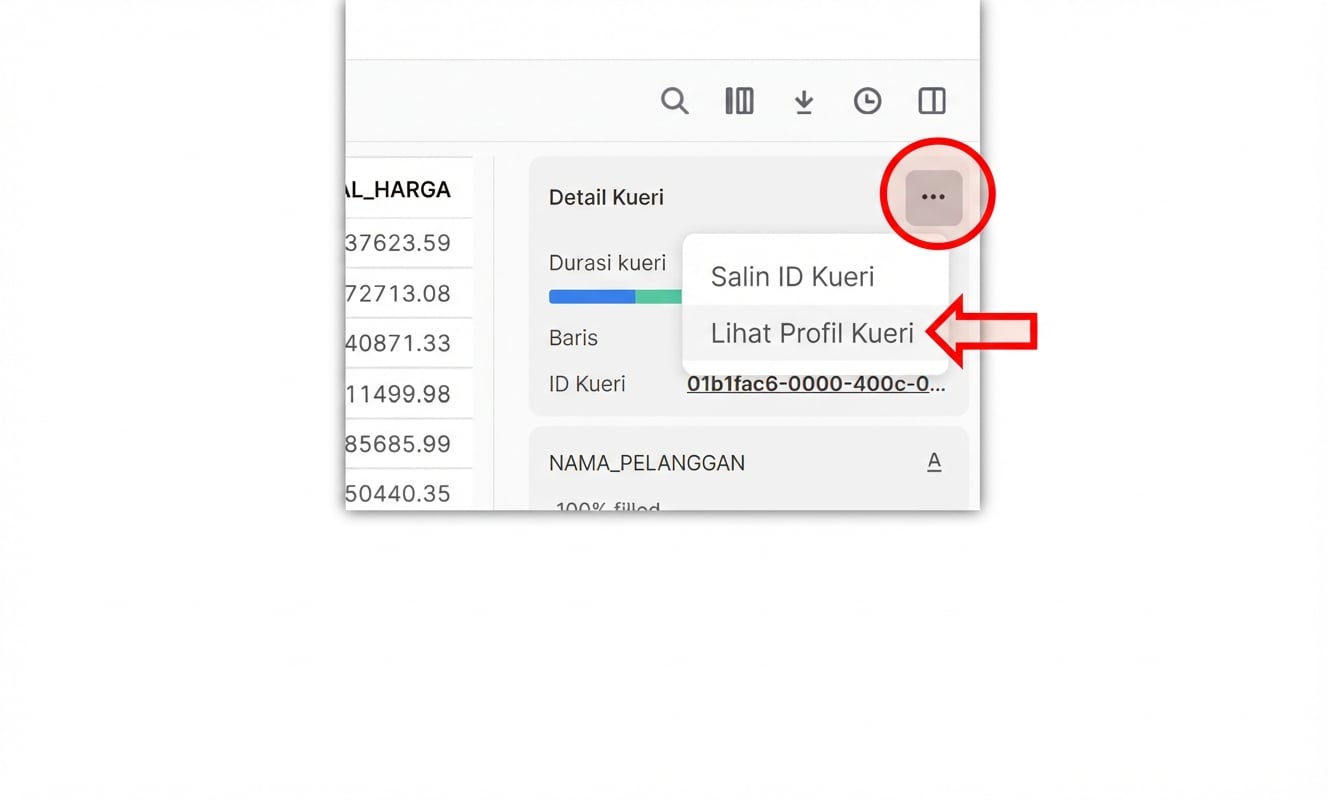Select the columns display icon
Image resolution: width=1328 pixels, height=800 pixels.
tap(739, 101)
